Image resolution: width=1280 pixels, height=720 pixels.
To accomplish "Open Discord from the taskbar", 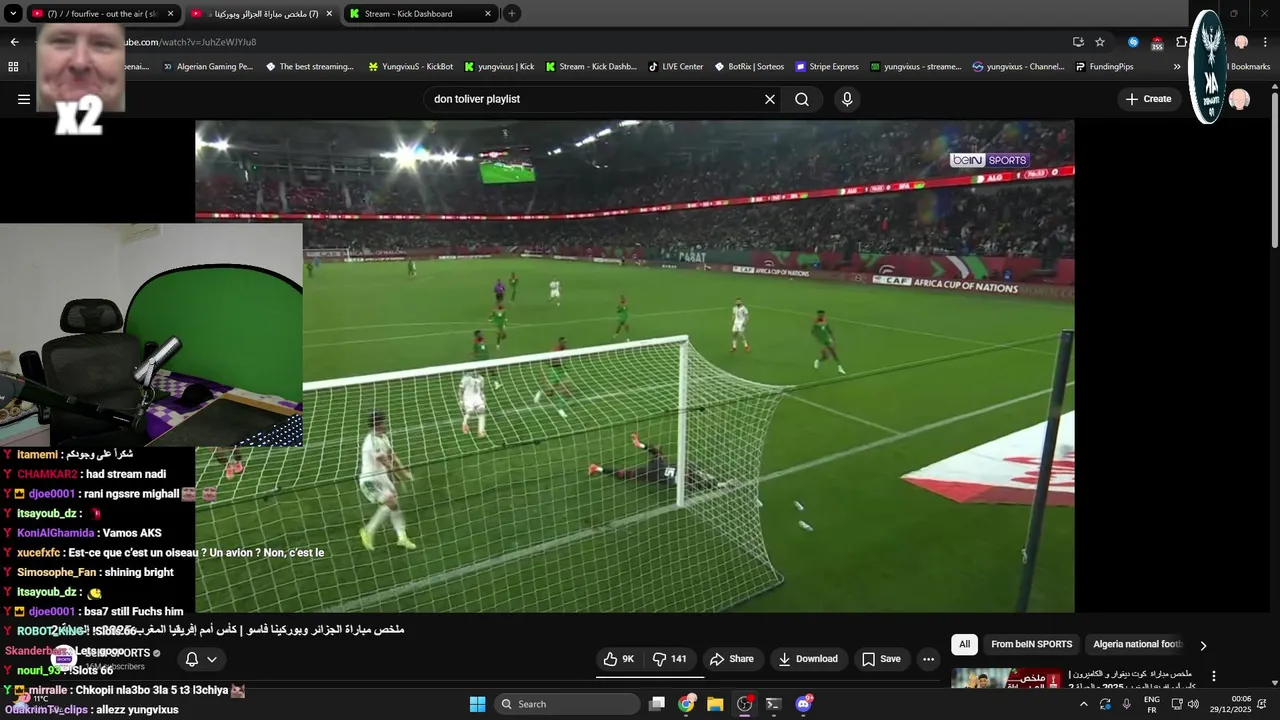I will click(803, 704).
